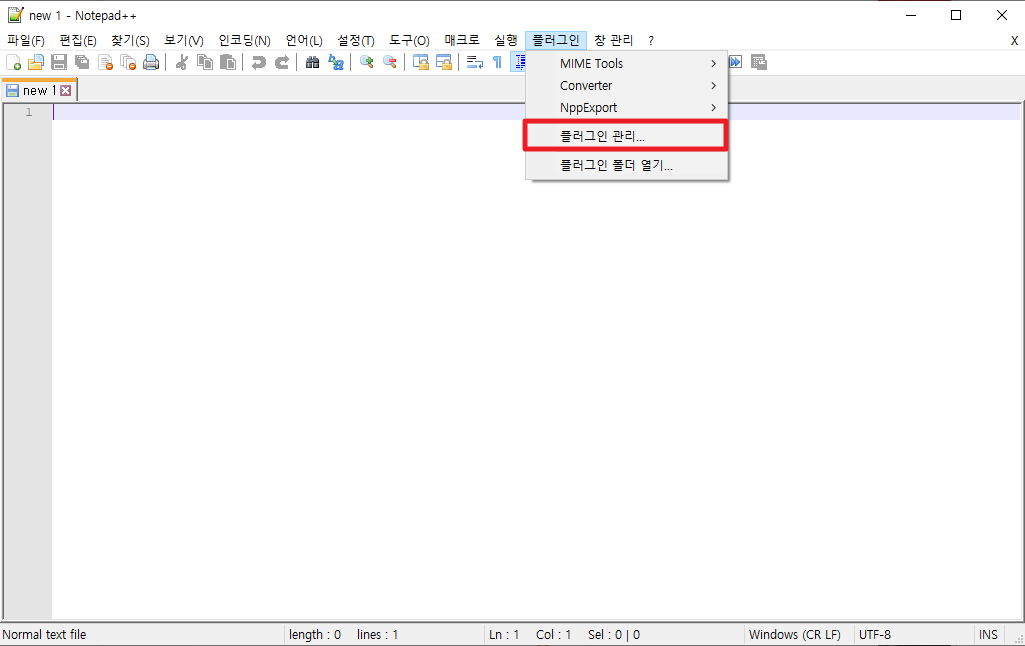Click line number 1 in the margin
Screen dimensions: 1025x646
click(x=29, y=112)
